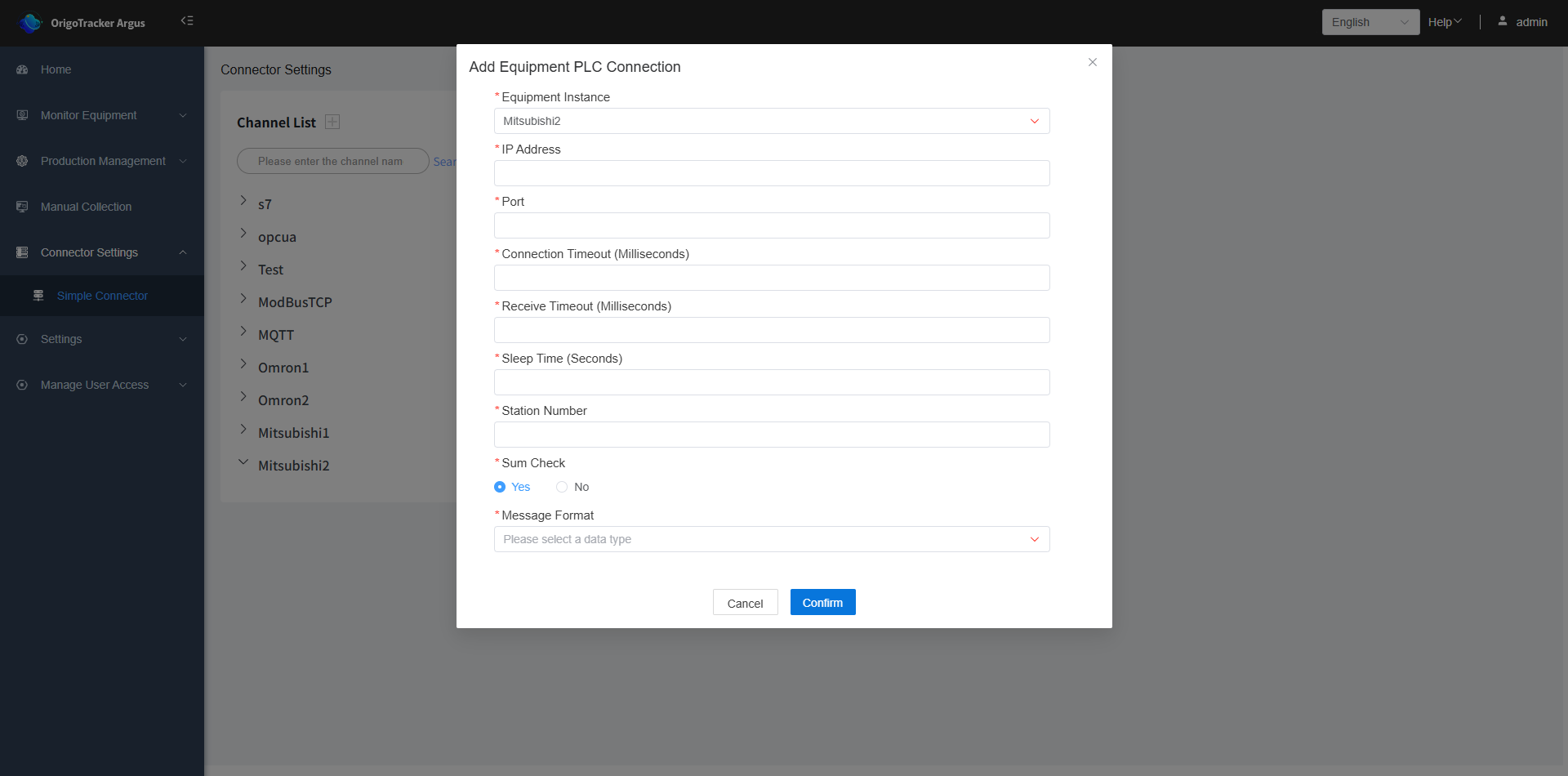Open the Simple Connector menu item
1568x776 pixels.
tap(102, 297)
